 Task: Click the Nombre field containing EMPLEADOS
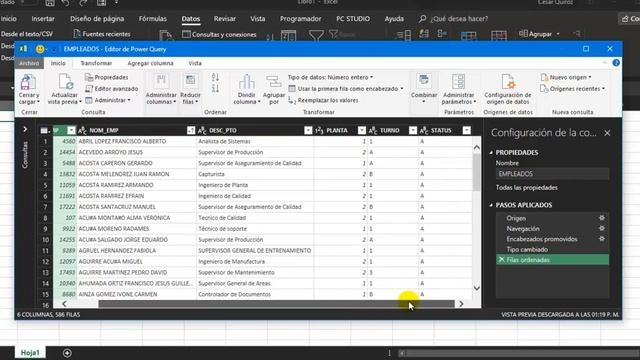(553, 174)
